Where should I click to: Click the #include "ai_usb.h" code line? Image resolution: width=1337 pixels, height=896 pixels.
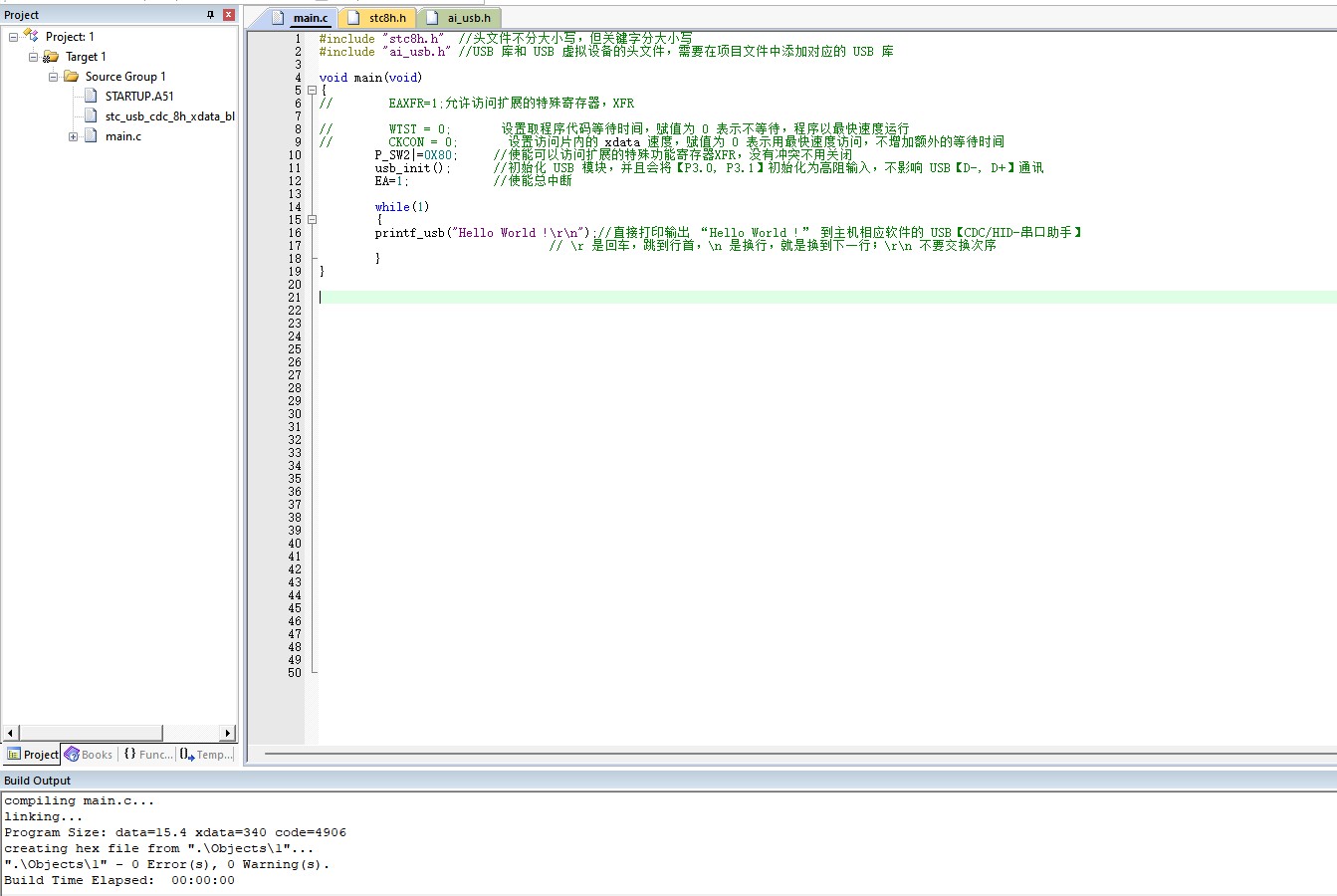(606, 52)
